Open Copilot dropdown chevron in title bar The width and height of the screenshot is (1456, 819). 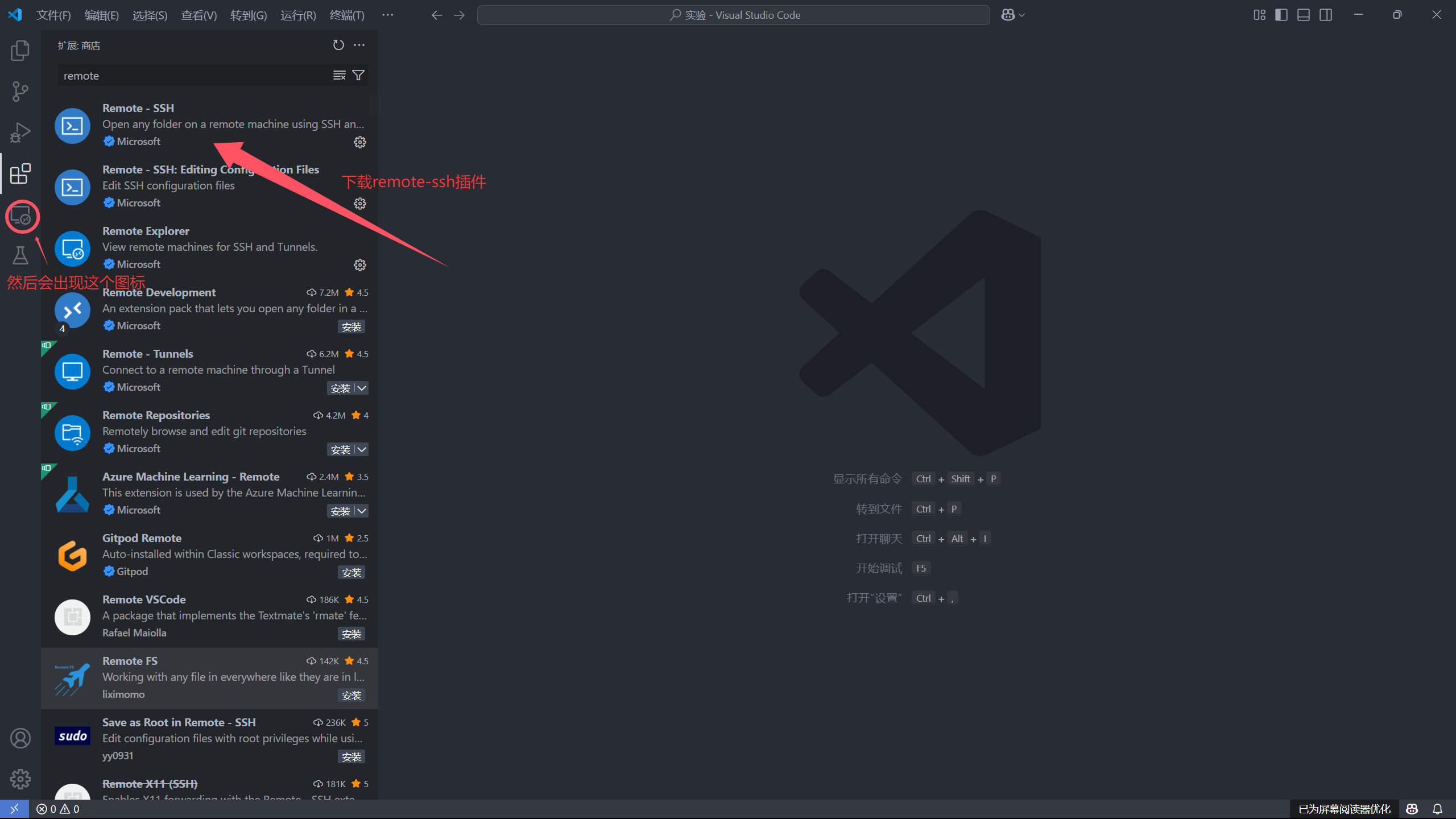point(1022,15)
